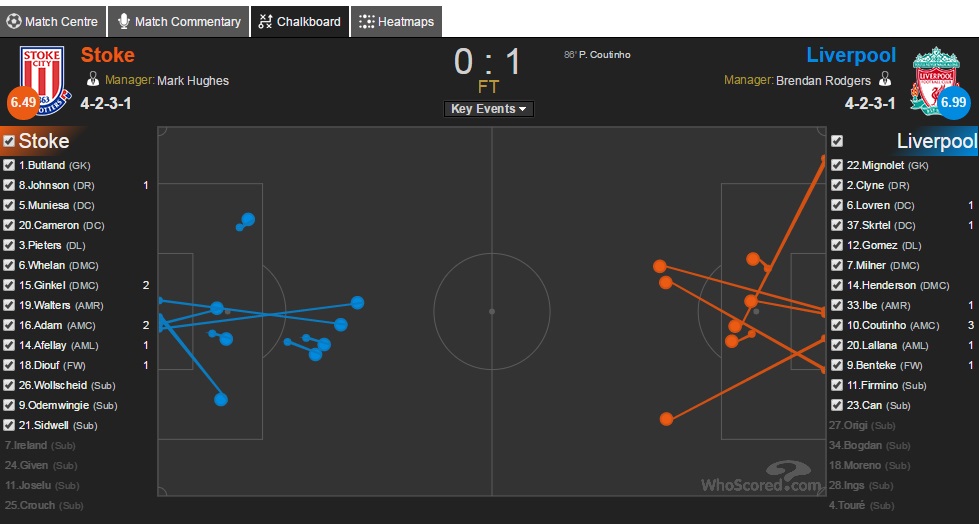Toggle the all-Stoke team checkbox
Viewport: 980px width, 524px height.
9,142
